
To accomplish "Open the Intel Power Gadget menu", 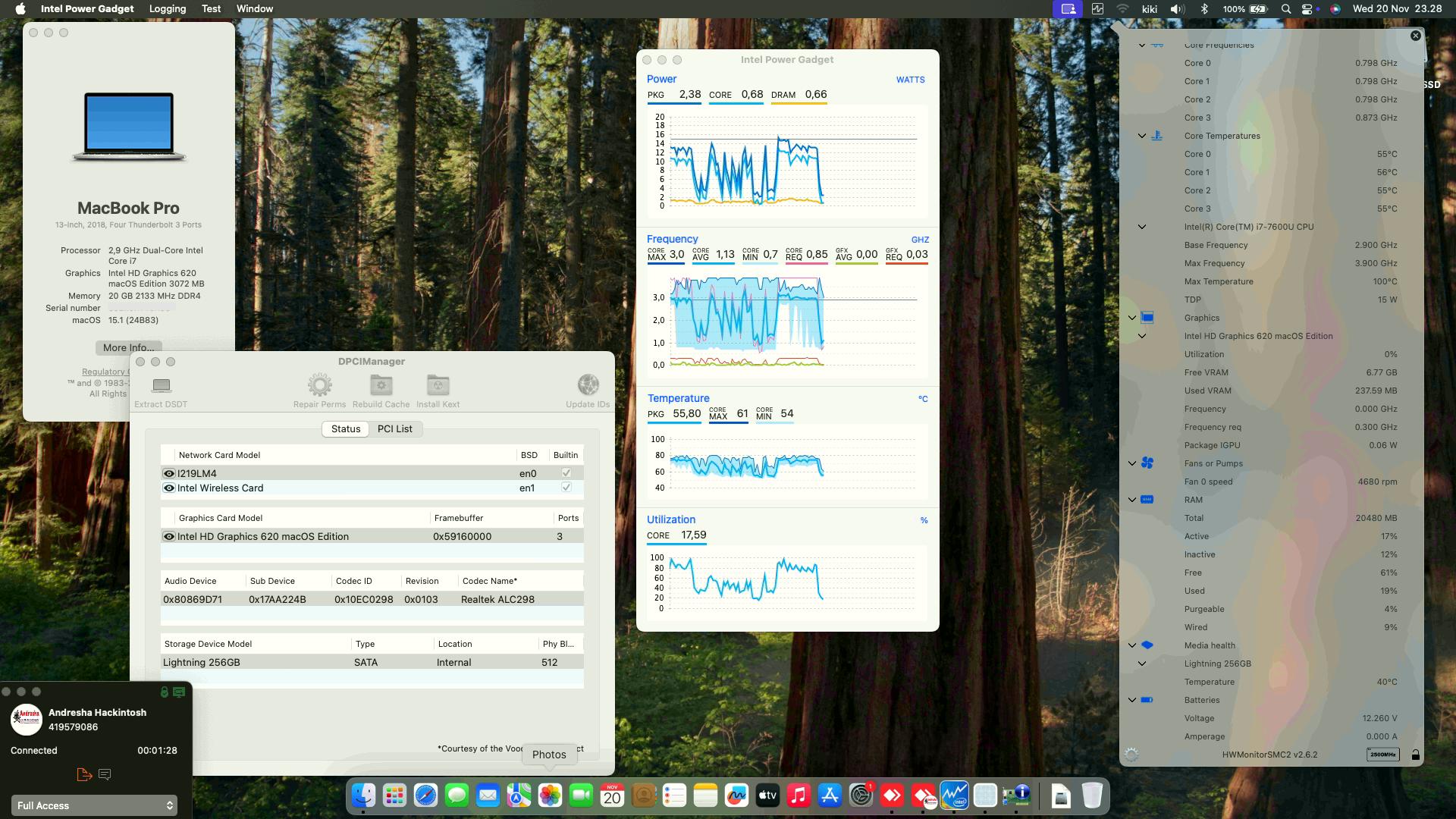I will [87, 9].
